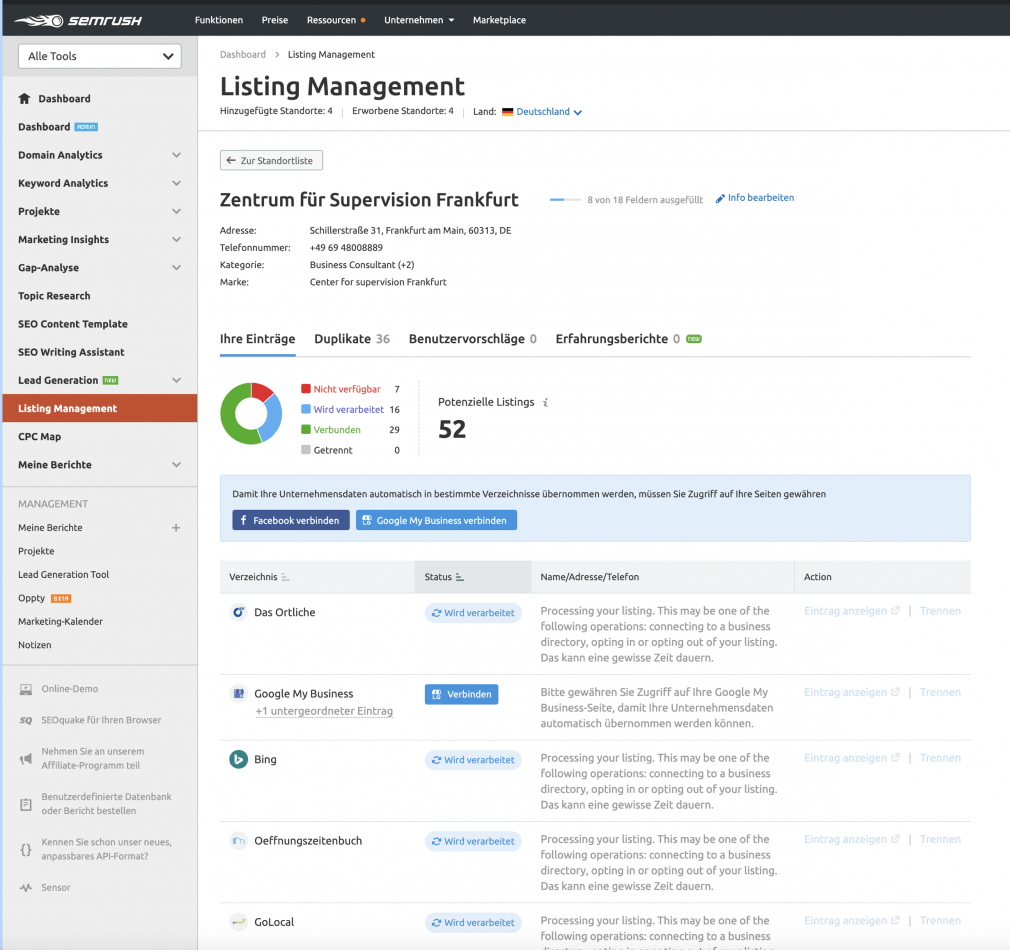Click external link icon in Bing row
This screenshot has width=1010, height=950.
(895, 758)
